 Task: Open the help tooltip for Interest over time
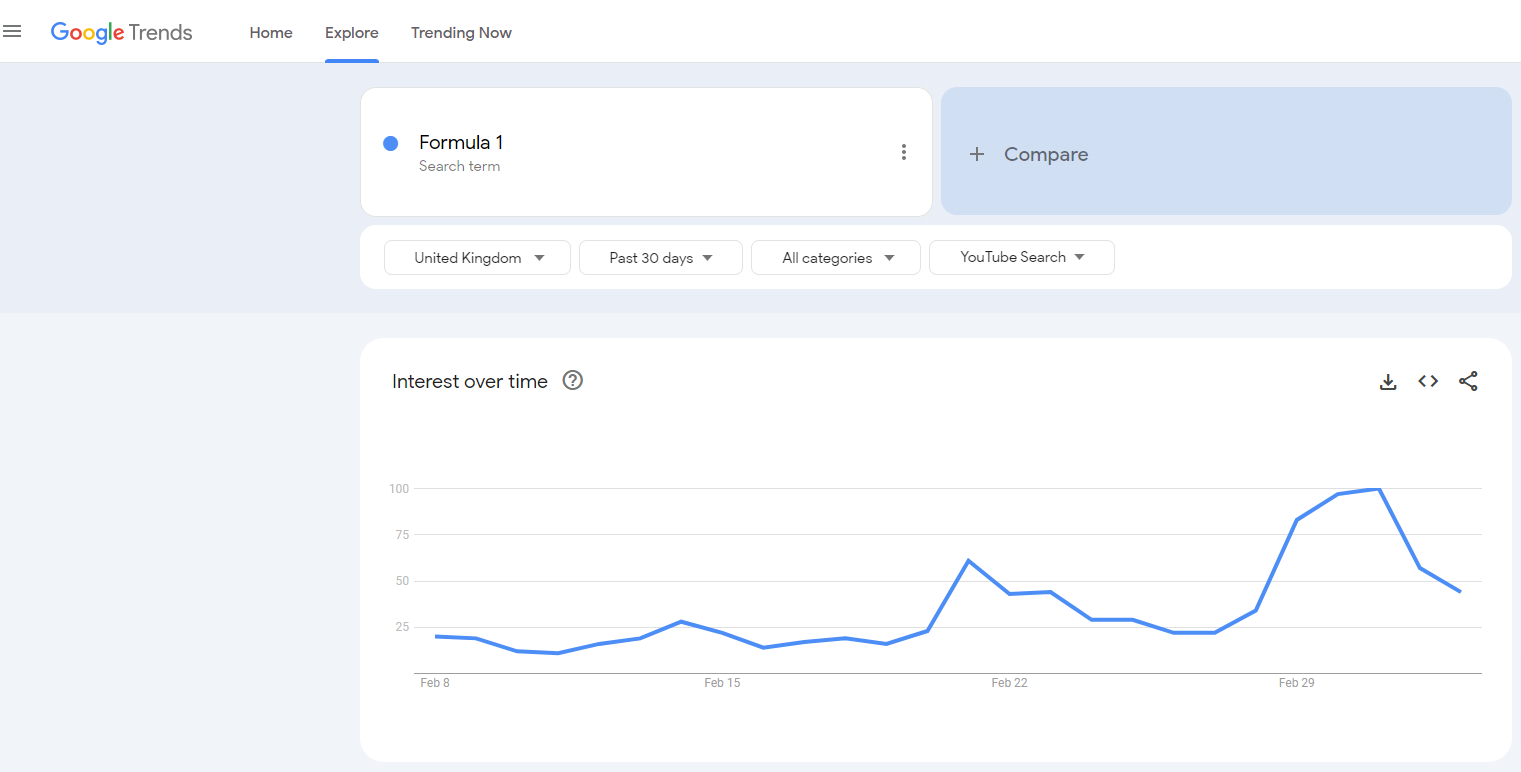[x=572, y=380]
